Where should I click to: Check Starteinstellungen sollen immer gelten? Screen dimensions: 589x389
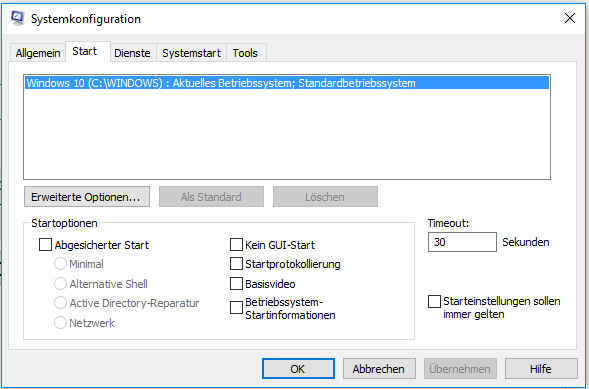(434, 302)
